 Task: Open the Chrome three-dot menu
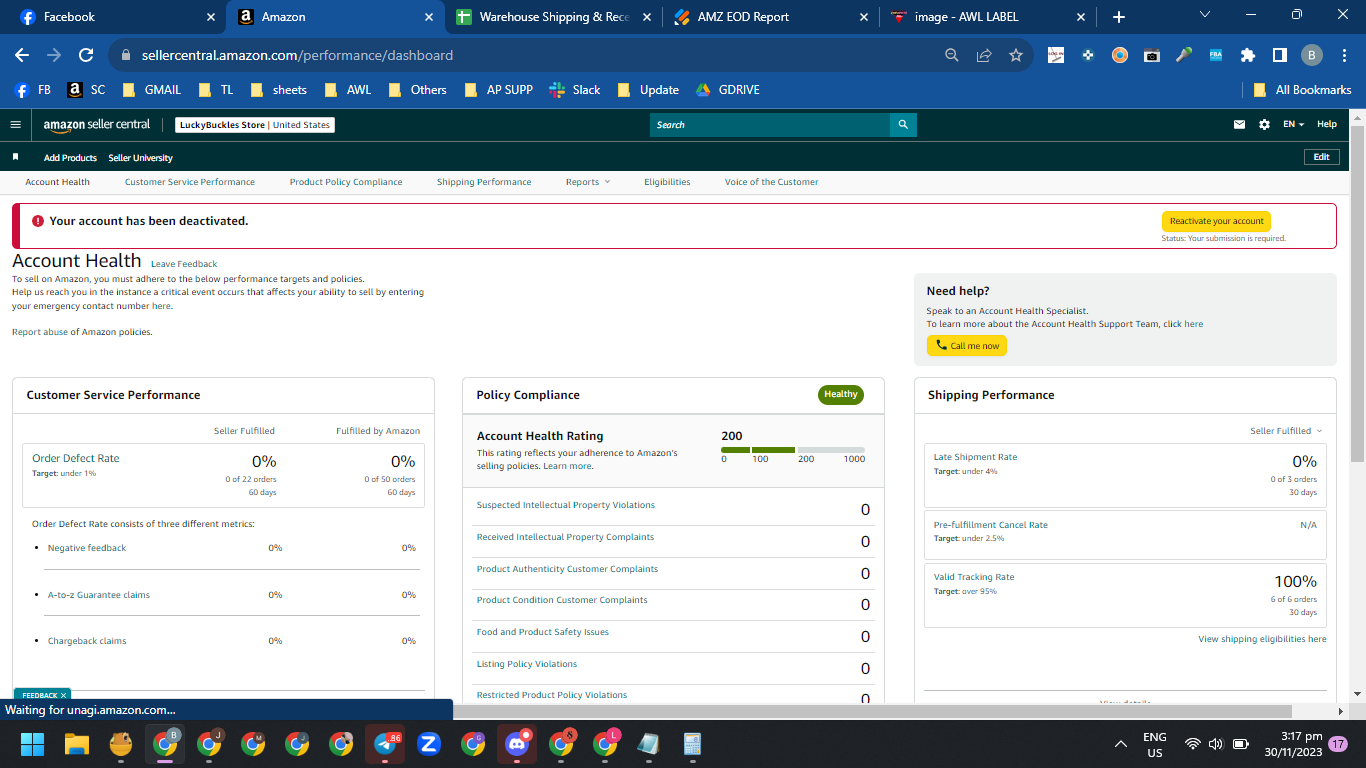1344,56
